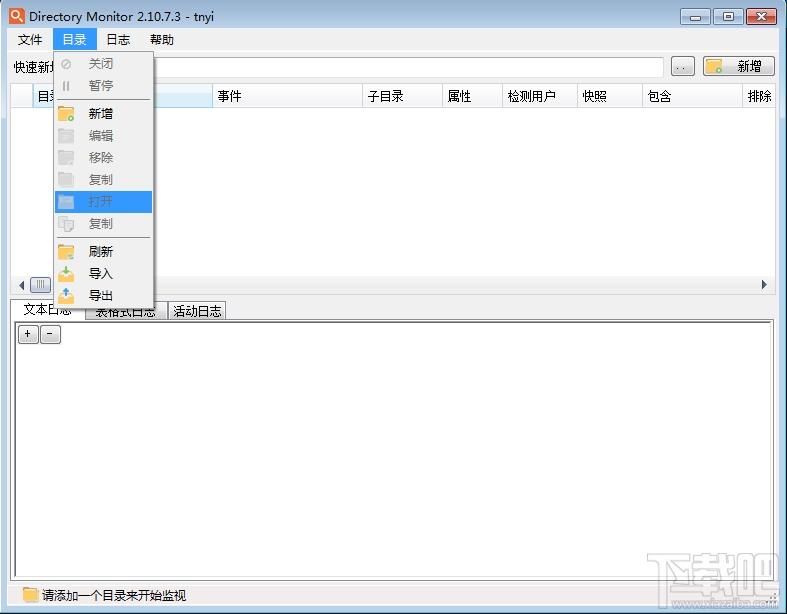Screen dimensions: 787x614
Task: Click the status text 请添加一个目录来开始监视
Action: pos(114,595)
